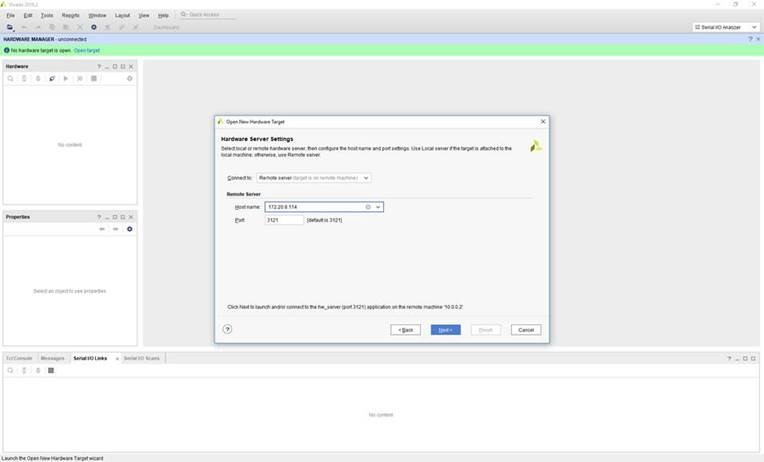Viewport: 764px width, 462px height.
Task: Open the Tools menu
Action: [x=47, y=15]
